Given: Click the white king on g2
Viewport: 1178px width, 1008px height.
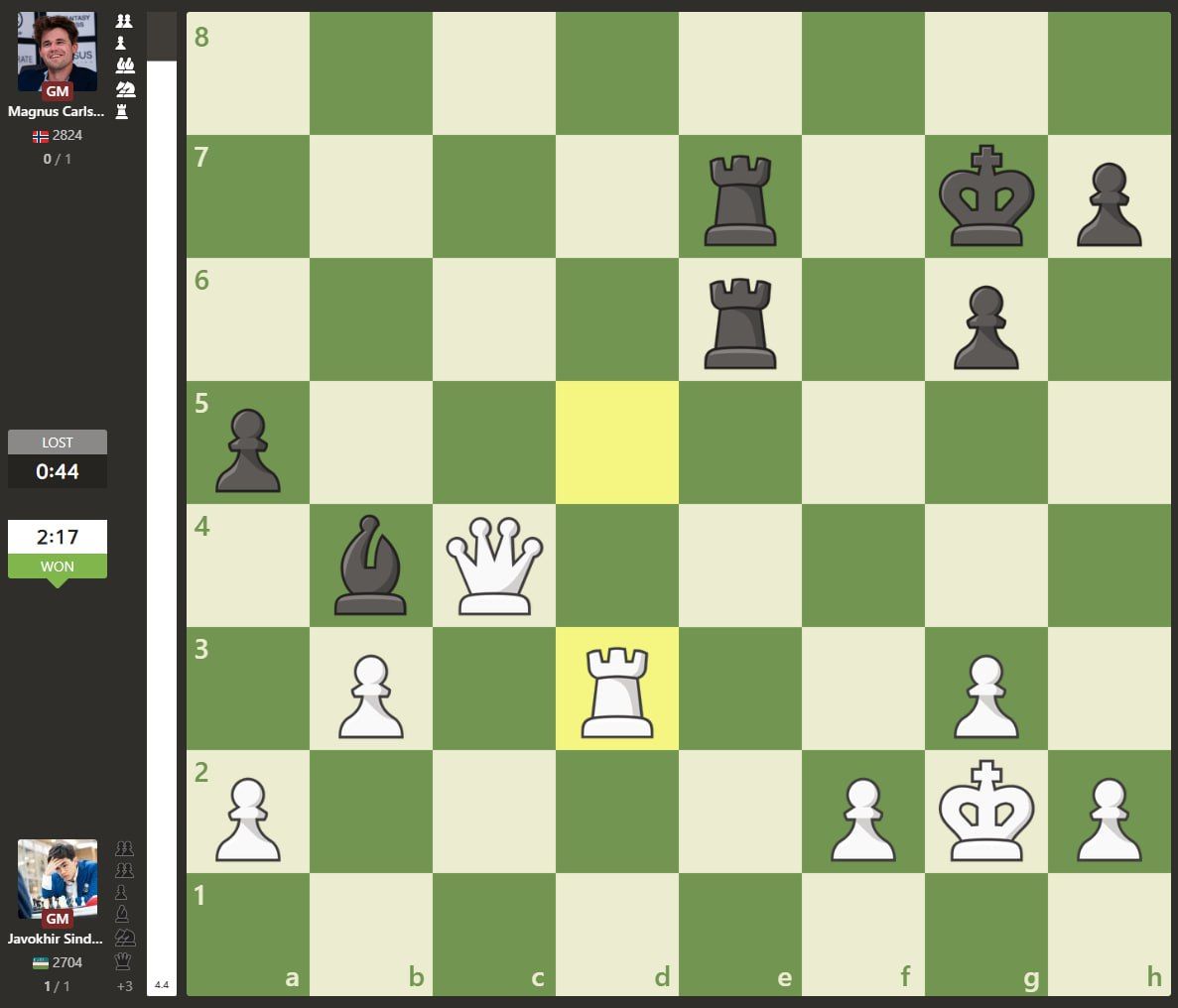Looking at the screenshot, I should coord(985,812).
